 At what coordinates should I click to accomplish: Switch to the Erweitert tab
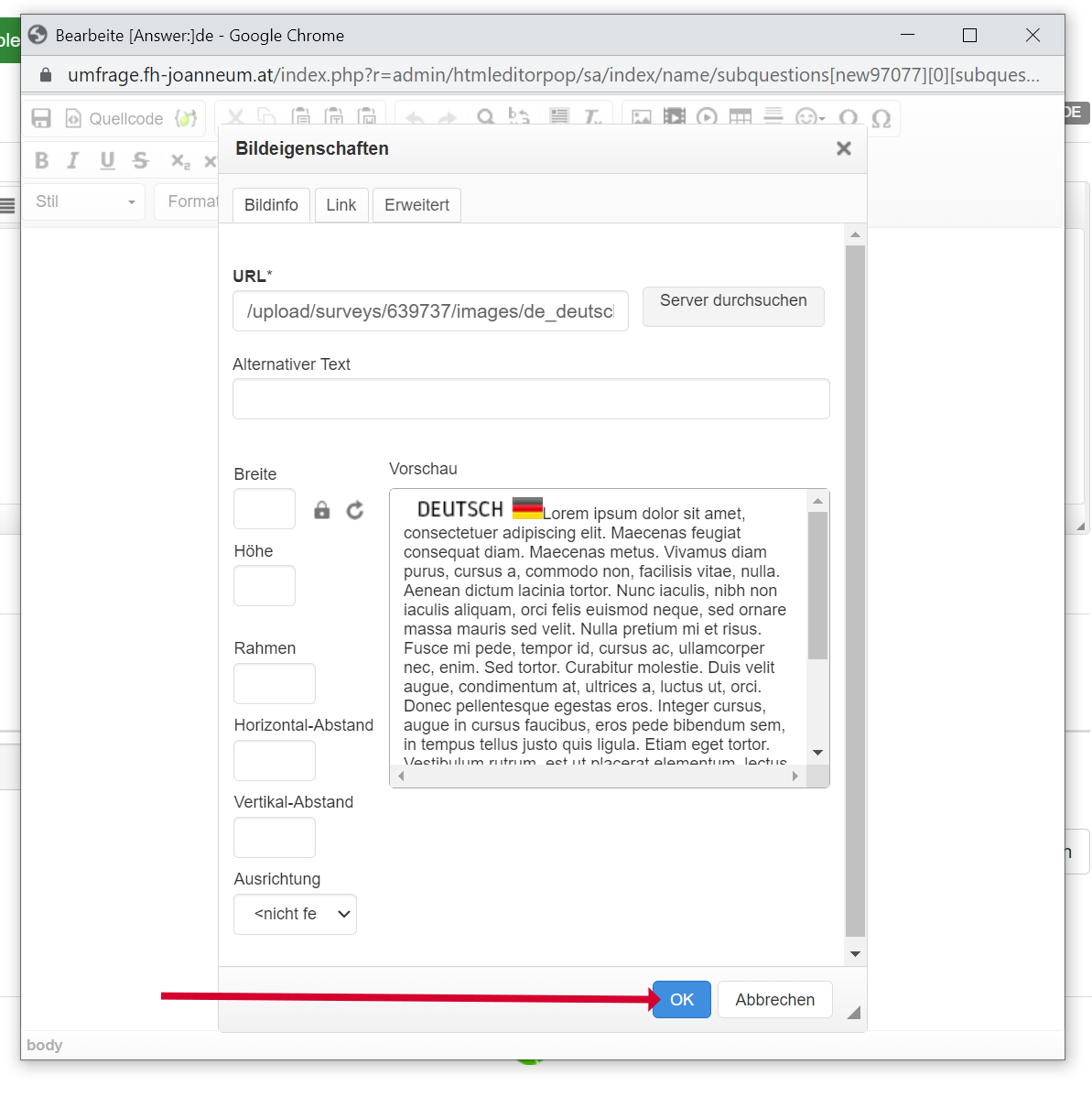pyautogui.click(x=416, y=205)
